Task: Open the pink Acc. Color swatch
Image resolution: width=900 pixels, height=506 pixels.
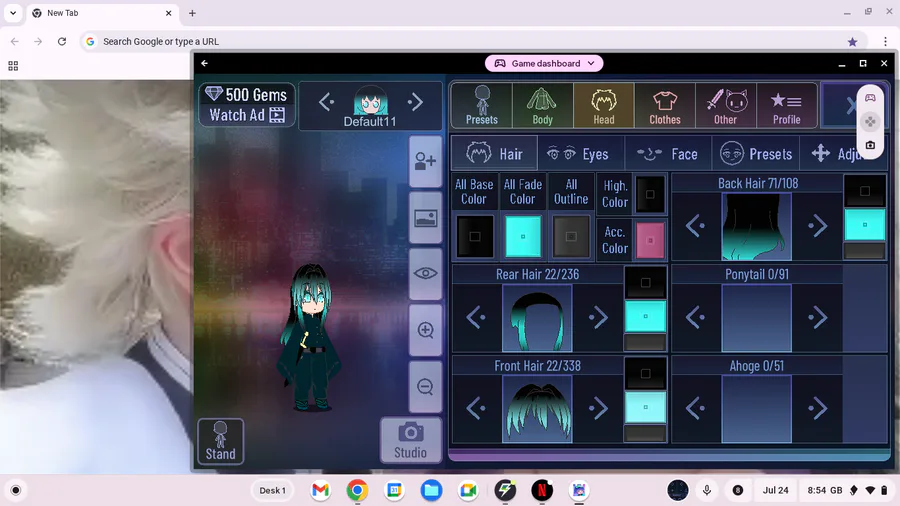Action: 650,240
